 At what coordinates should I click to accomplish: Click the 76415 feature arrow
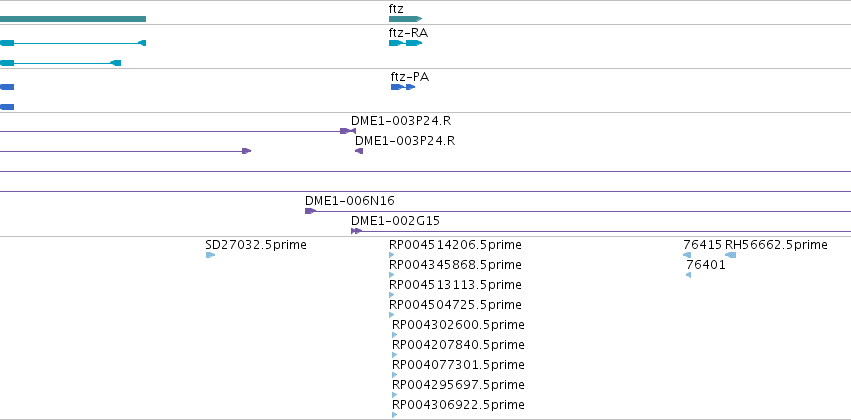[687, 255]
